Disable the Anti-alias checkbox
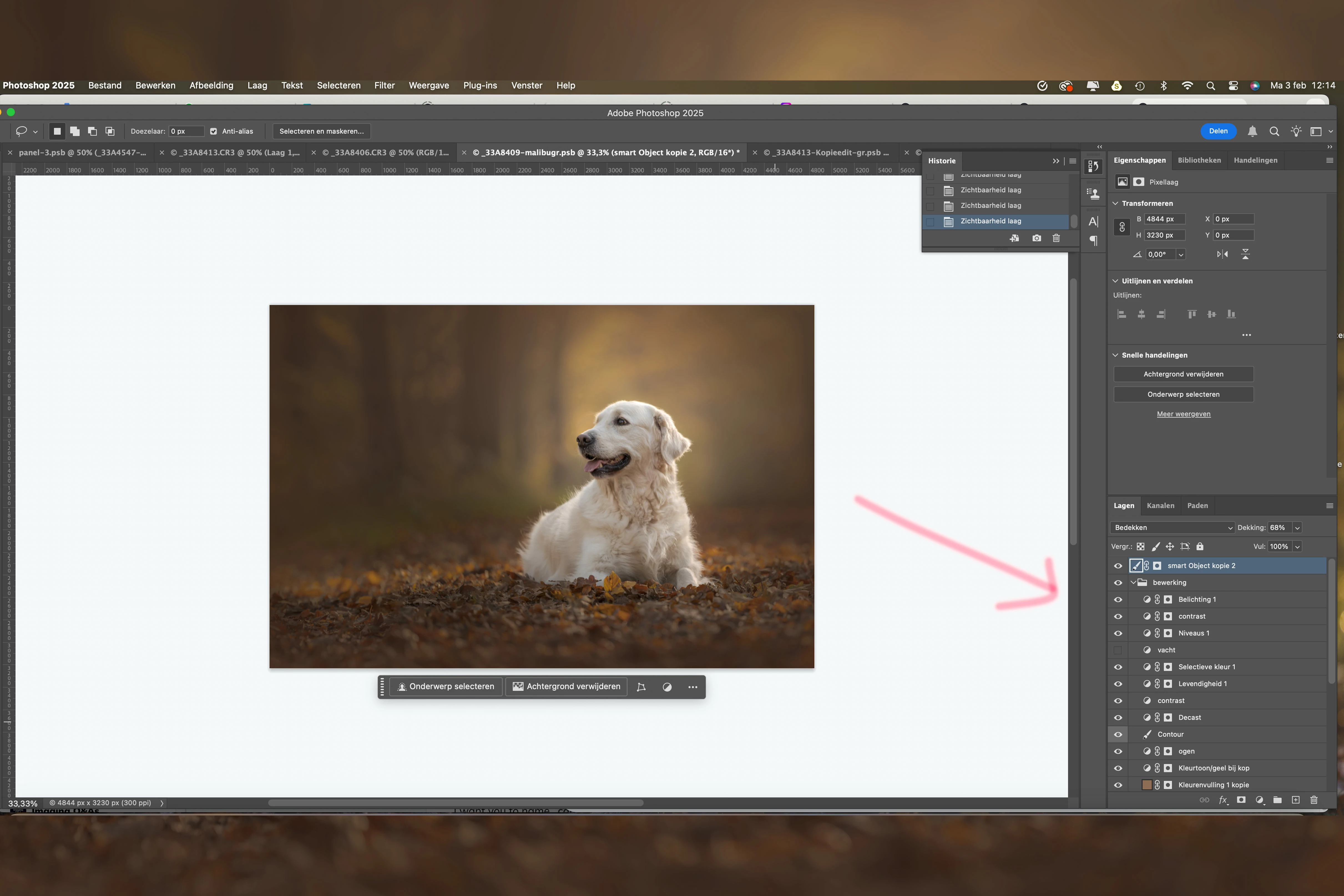Screen dimensions: 1344x896 click(x=214, y=131)
